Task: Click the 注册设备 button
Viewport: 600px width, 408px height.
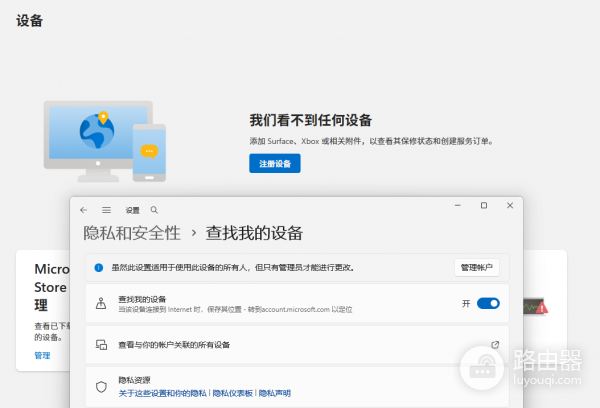Action: click(x=275, y=163)
